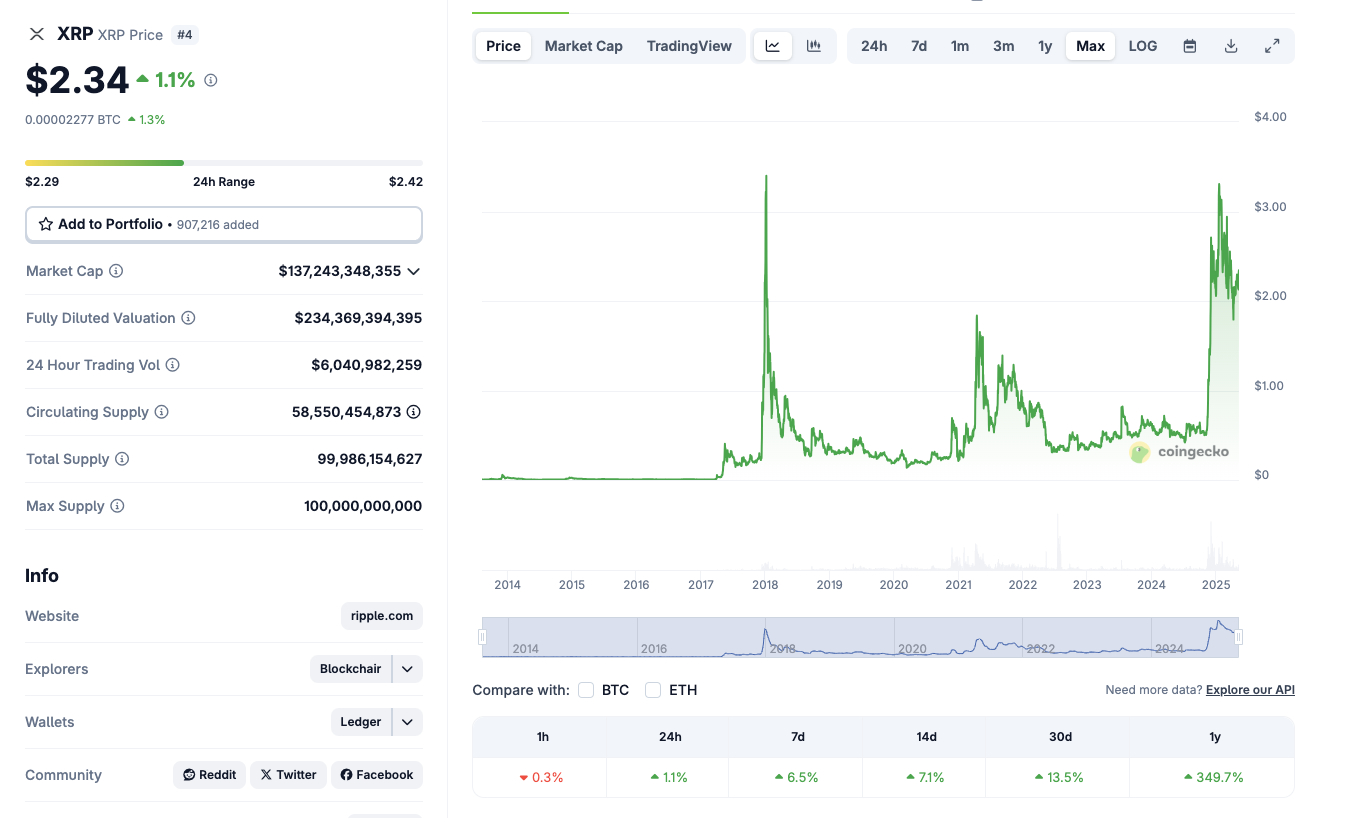The image size is (1352, 818).
Task: Set chart range to 1m
Action: tap(960, 46)
